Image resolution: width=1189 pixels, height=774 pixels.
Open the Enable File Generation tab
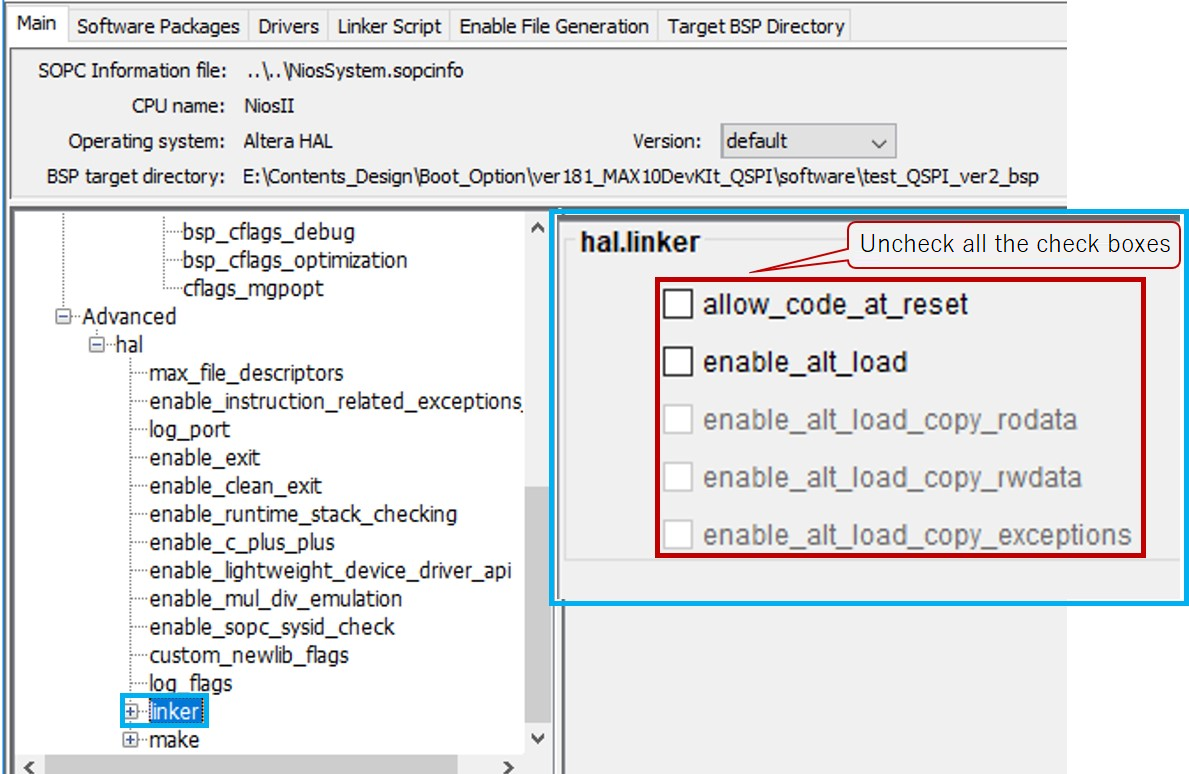(555, 26)
